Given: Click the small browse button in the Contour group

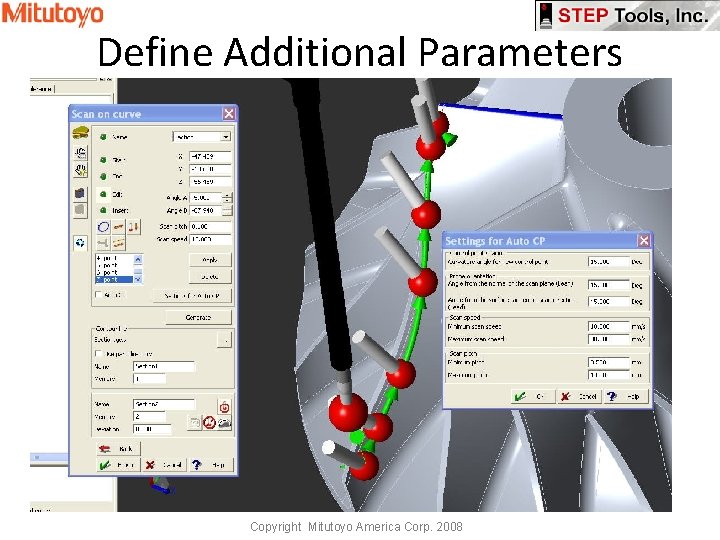Looking at the screenshot, I should pos(225,340).
